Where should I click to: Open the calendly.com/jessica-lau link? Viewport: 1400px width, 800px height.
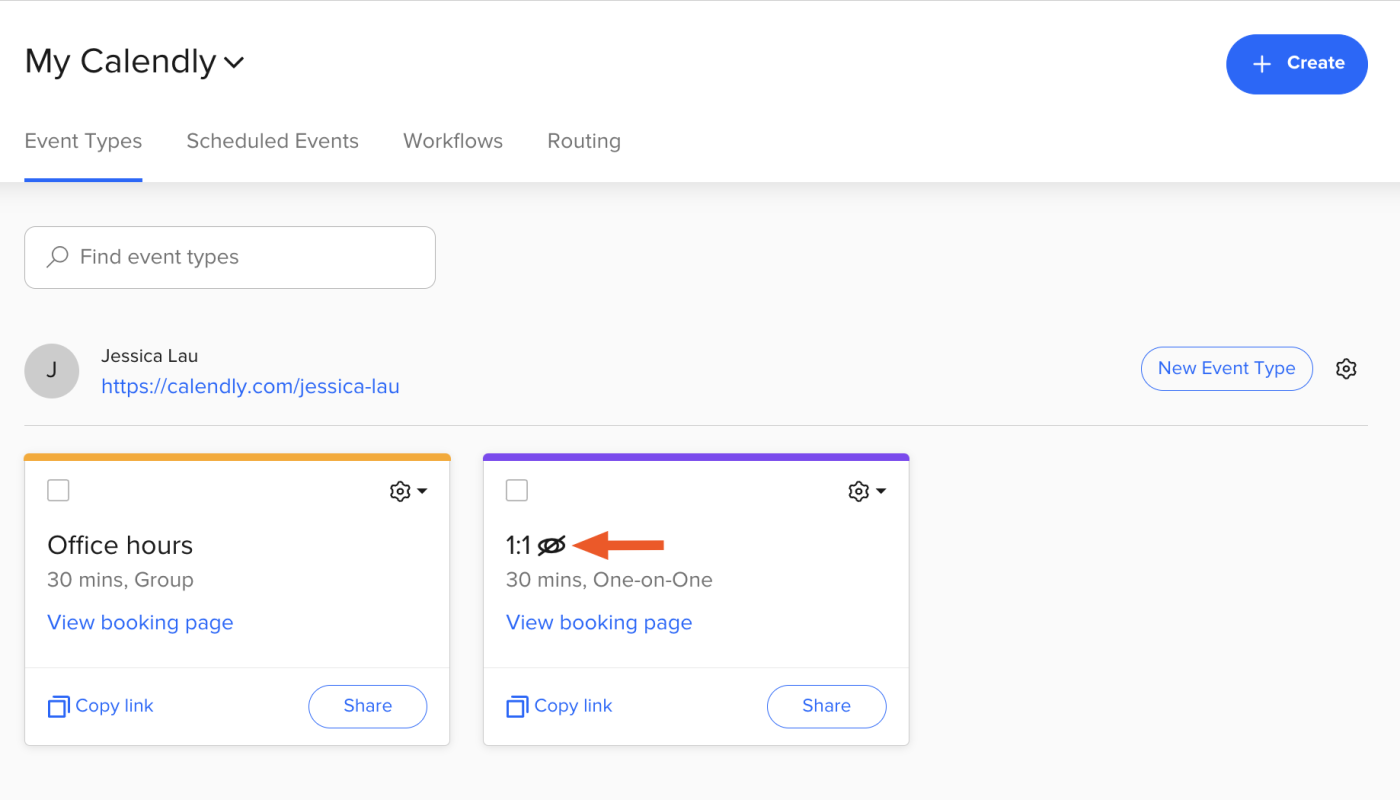point(250,386)
